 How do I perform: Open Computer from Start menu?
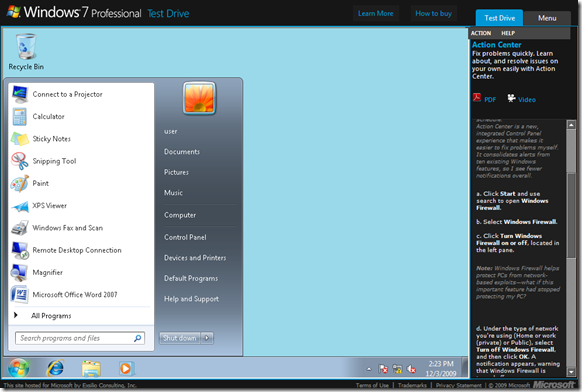pyautogui.click(x=180, y=215)
